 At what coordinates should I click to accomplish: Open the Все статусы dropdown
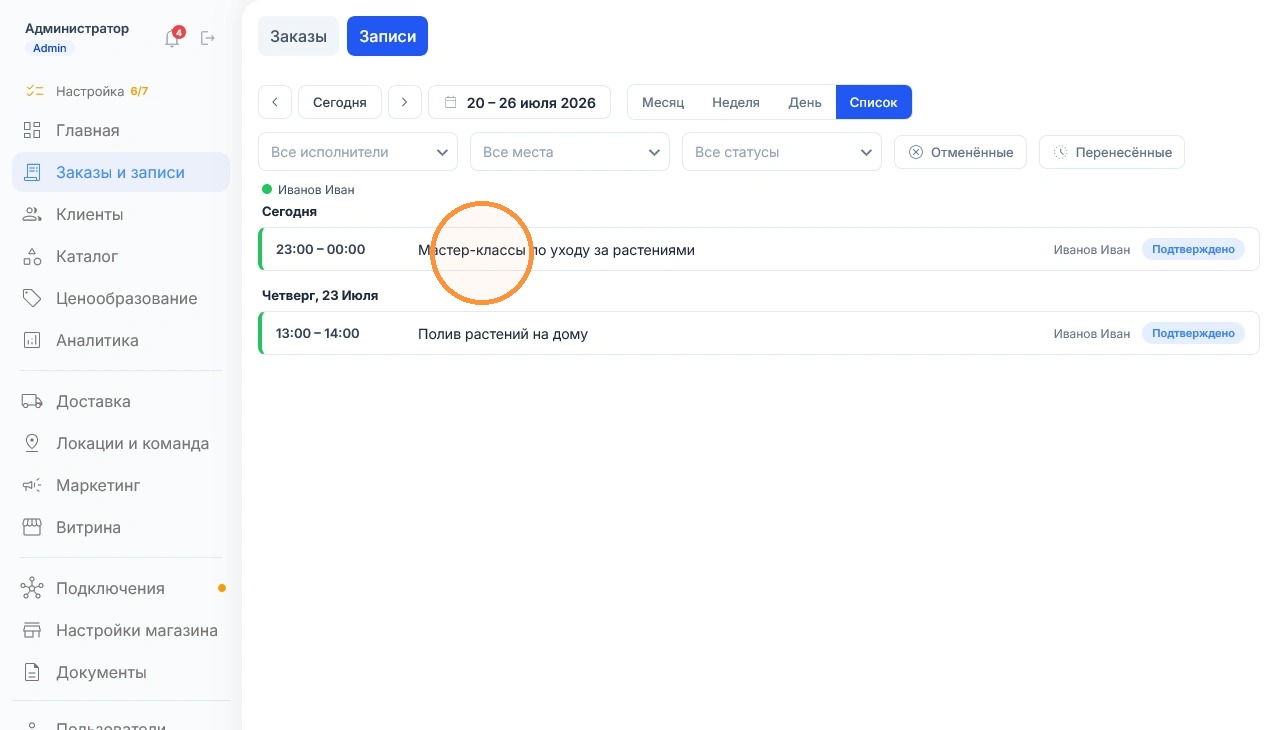click(782, 152)
